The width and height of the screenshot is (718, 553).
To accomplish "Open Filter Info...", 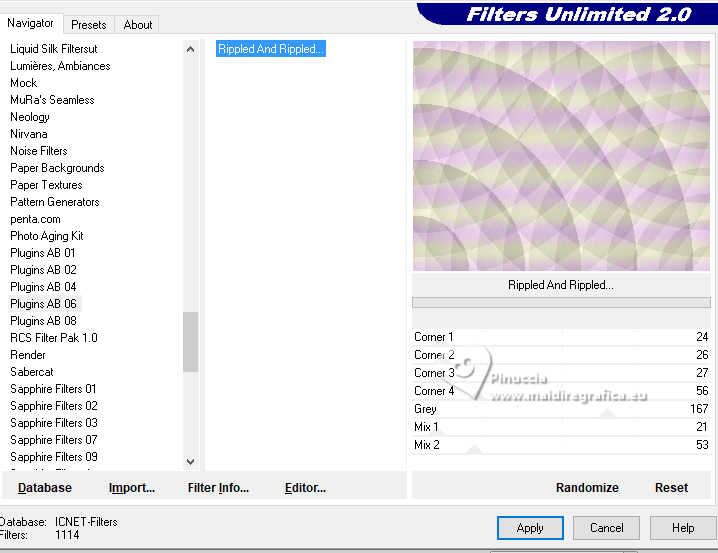I will pyautogui.click(x=218, y=488).
